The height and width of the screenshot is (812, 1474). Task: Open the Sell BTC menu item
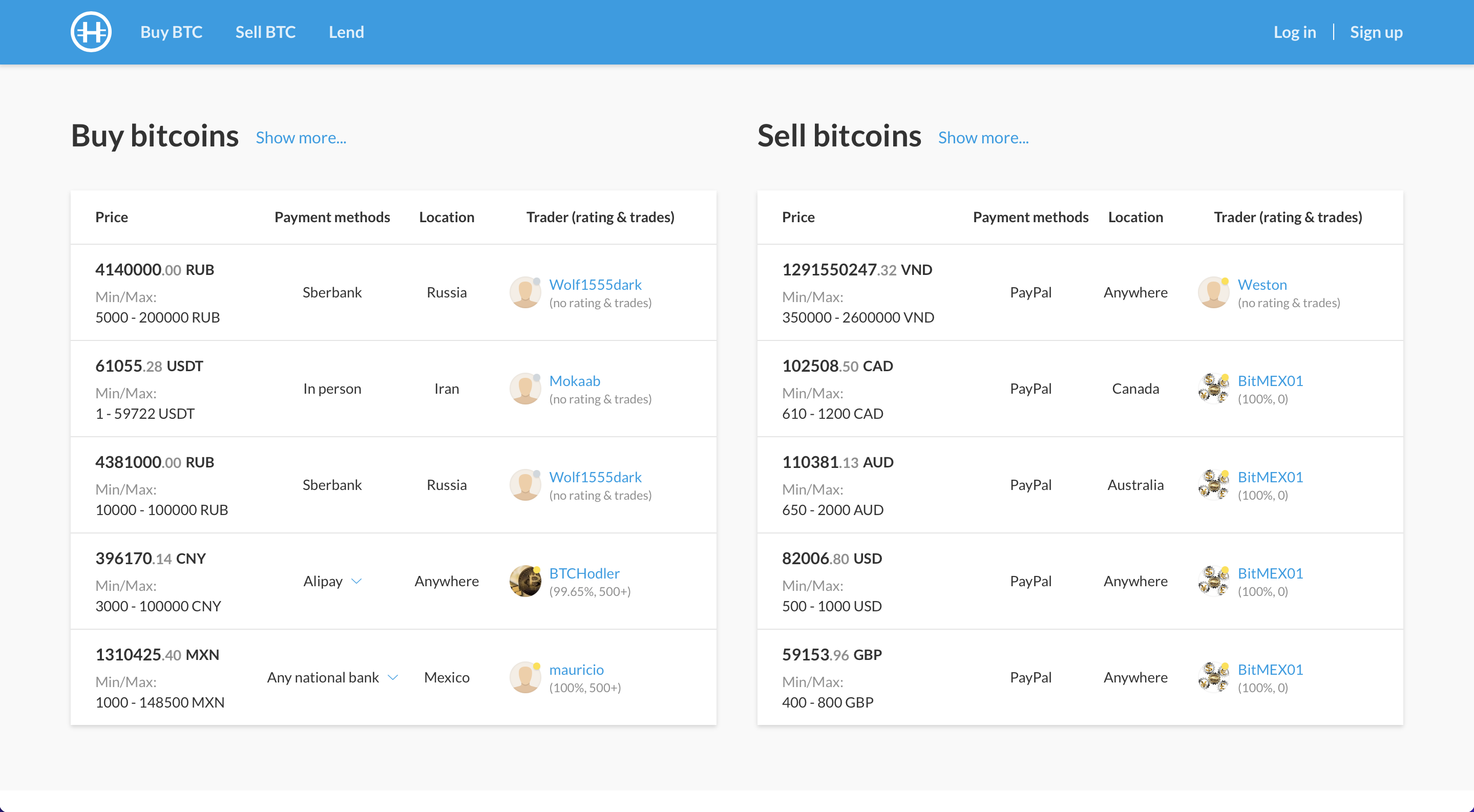pyautogui.click(x=265, y=32)
